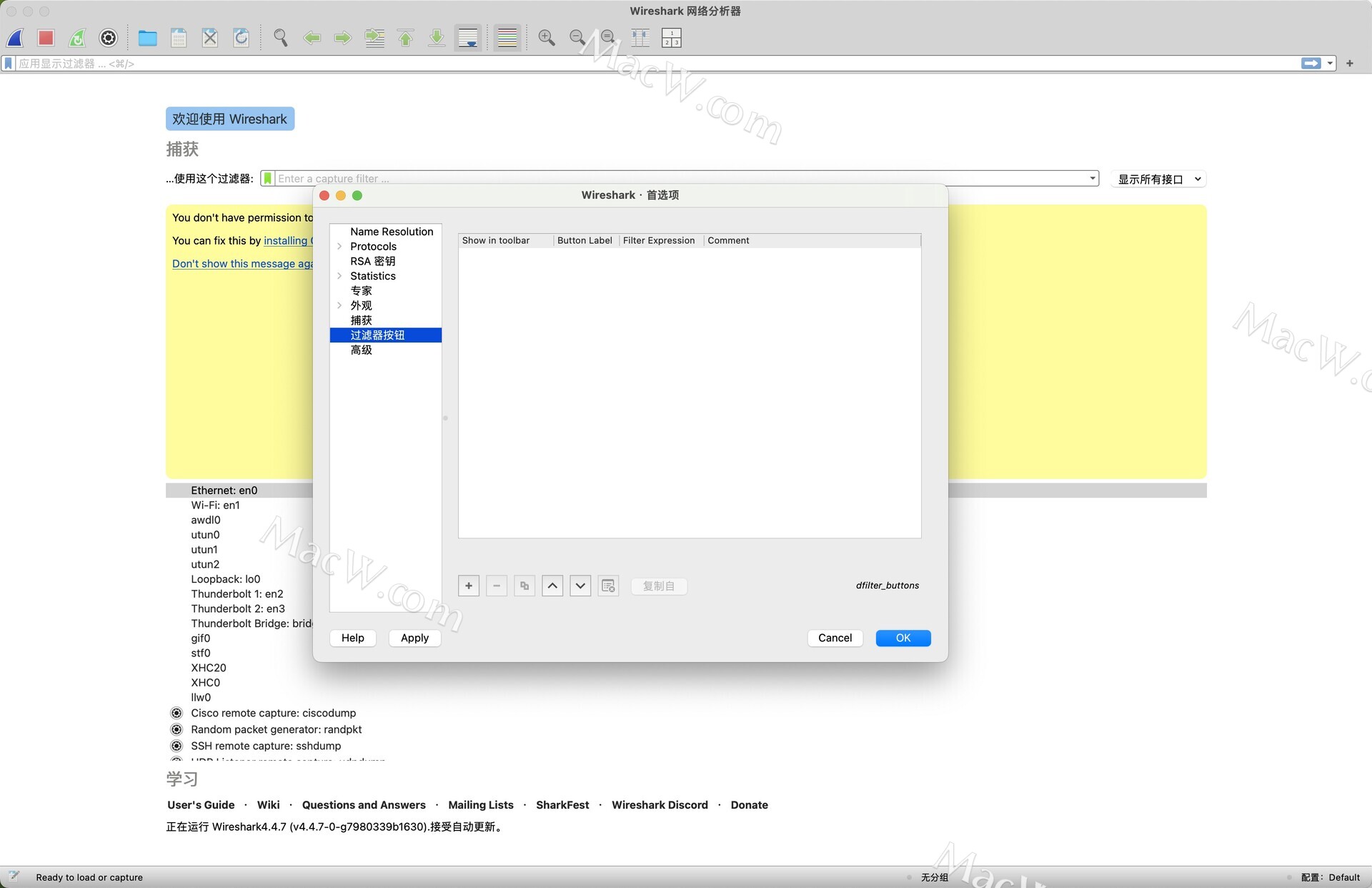Select Name Resolution in preferences tree
Image resolution: width=1372 pixels, height=888 pixels.
(x=392, y=232)
